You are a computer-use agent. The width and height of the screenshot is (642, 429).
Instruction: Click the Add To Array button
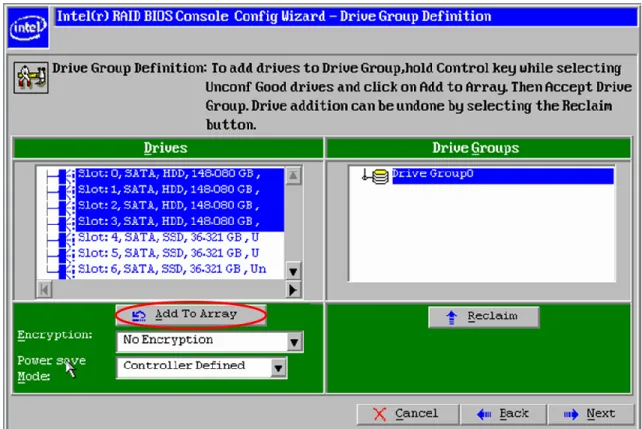(191, 315)
